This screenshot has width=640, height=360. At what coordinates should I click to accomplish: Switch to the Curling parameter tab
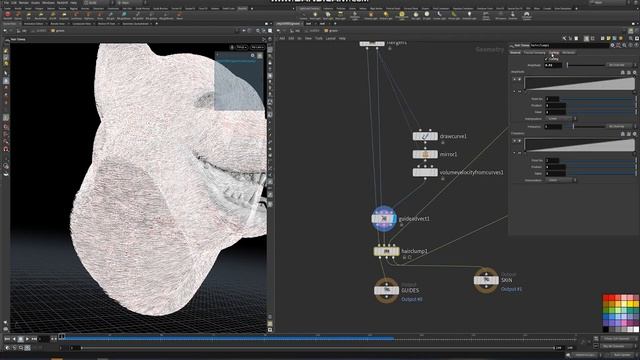click(x=554, y=53)
